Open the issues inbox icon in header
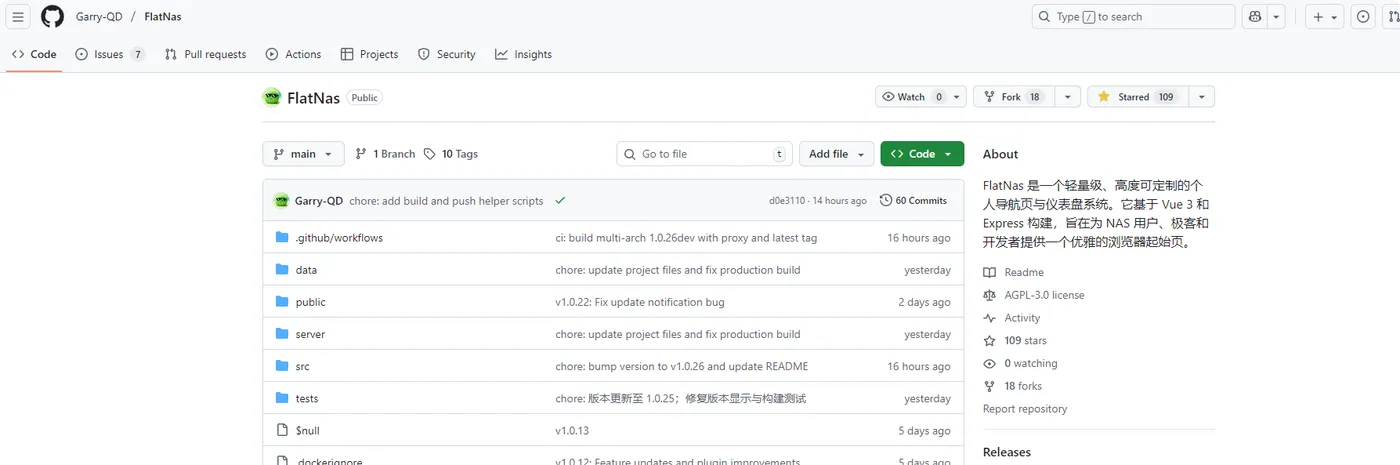1400x465 pixels. pyautogui.click(x=1363, y=17)
